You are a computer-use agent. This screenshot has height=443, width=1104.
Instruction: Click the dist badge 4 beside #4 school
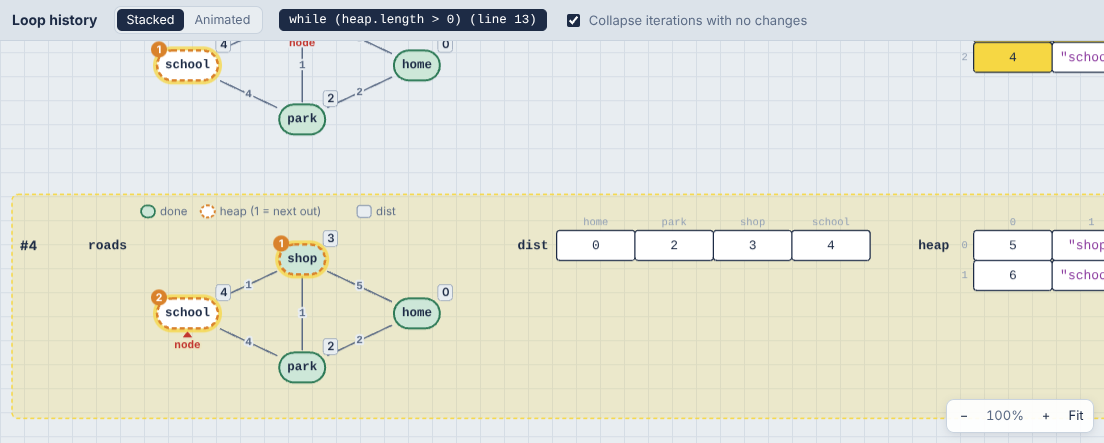[x=223, y=292]
